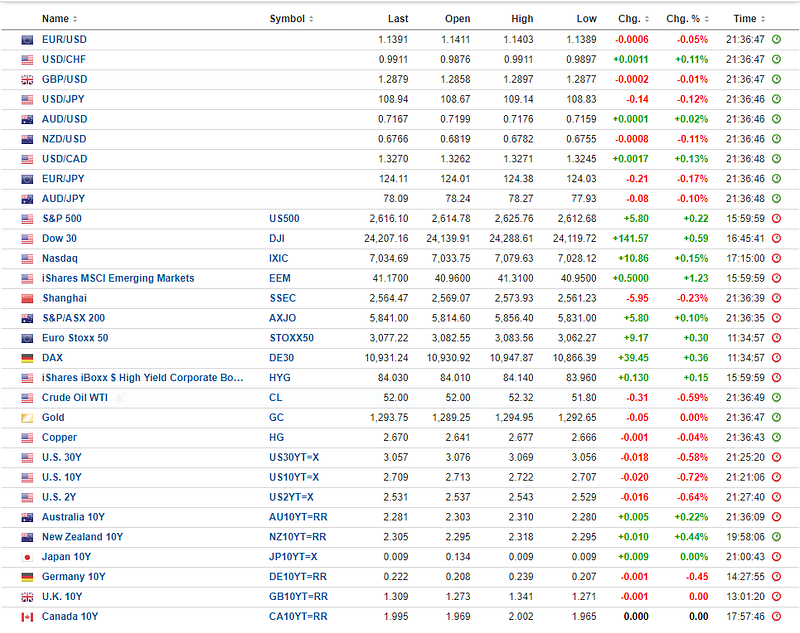This screenshot has width=800, height=633.
Task: Click the Japan flag icon beside Japan 10Y
Action: 27,557
